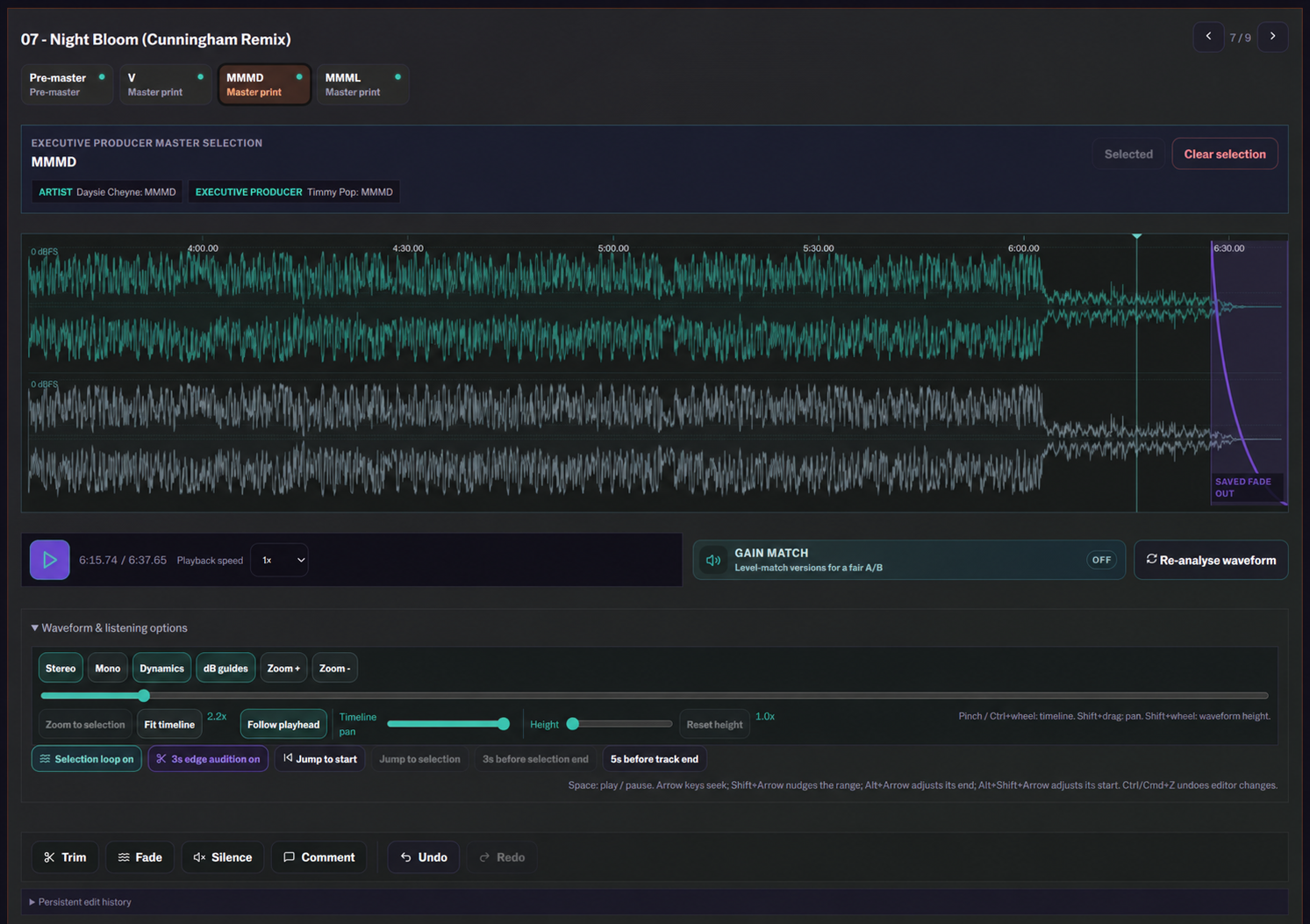
Task: Toggle dB guides on the waveform
Action: click(225, 669)
